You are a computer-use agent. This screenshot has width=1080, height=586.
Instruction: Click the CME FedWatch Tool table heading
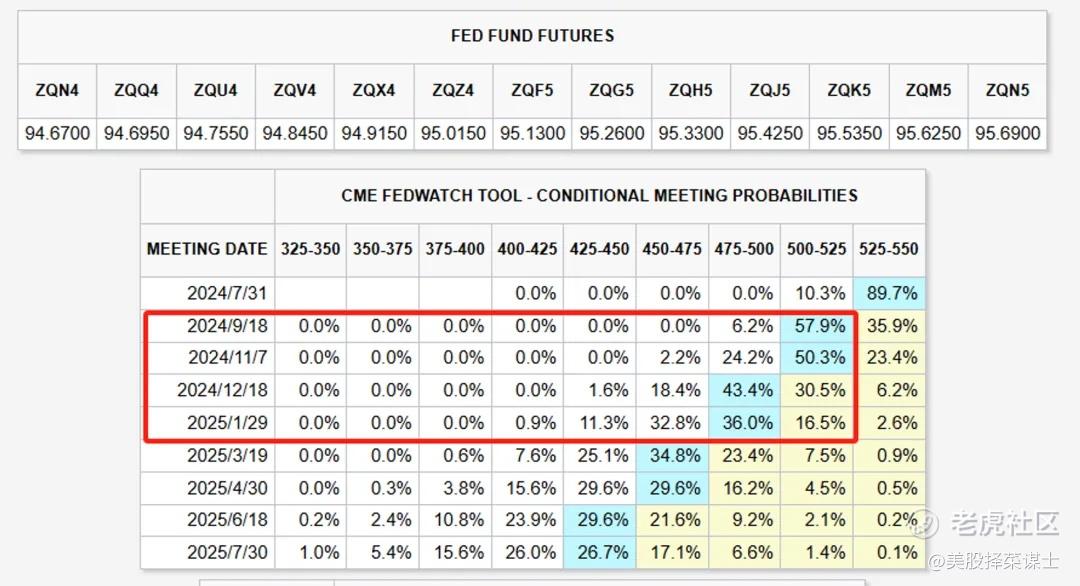tap(599, 196)
